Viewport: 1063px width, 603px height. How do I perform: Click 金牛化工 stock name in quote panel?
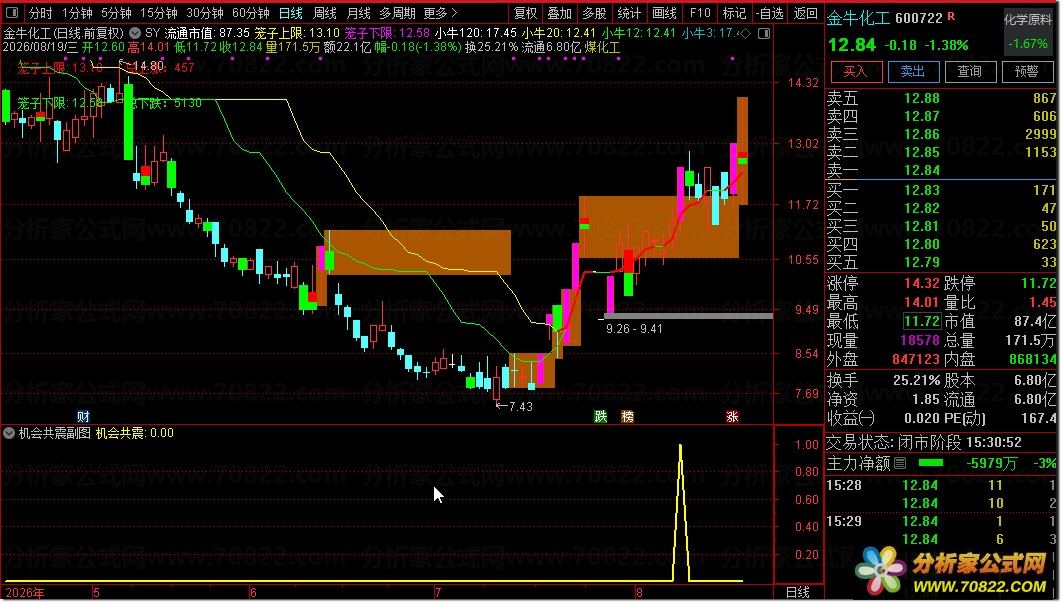pos(858,18)
